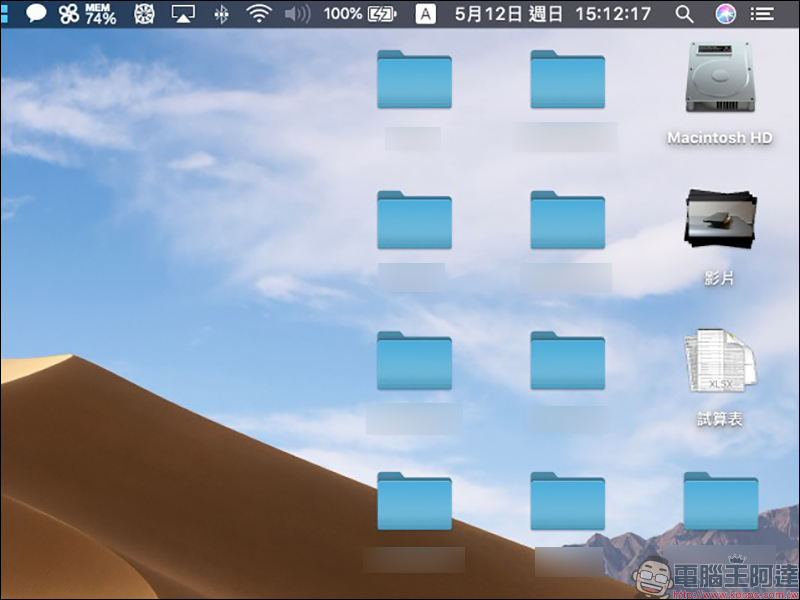Open Notification Center list icon
The width and height of the screenshot is (800, 600).
coord(762,14)
